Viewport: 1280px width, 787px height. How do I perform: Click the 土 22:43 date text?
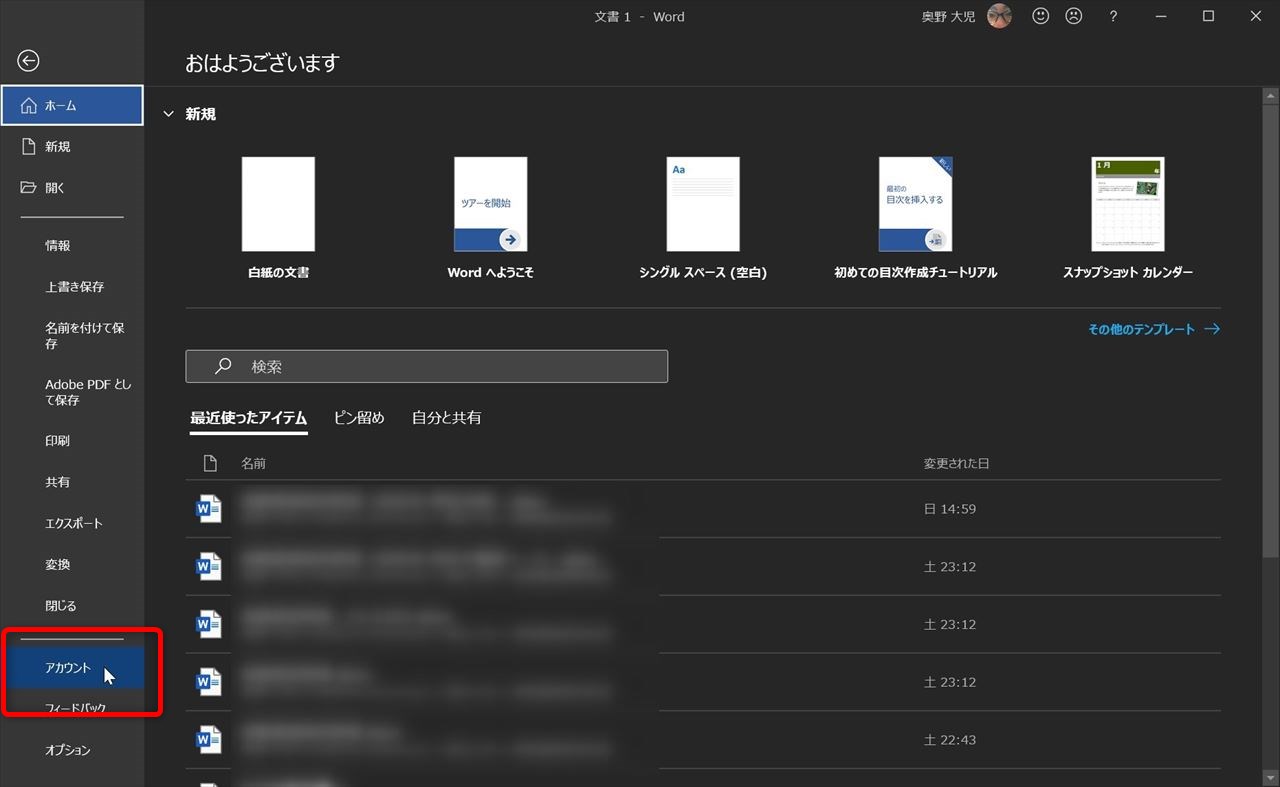tap(950, 740)
